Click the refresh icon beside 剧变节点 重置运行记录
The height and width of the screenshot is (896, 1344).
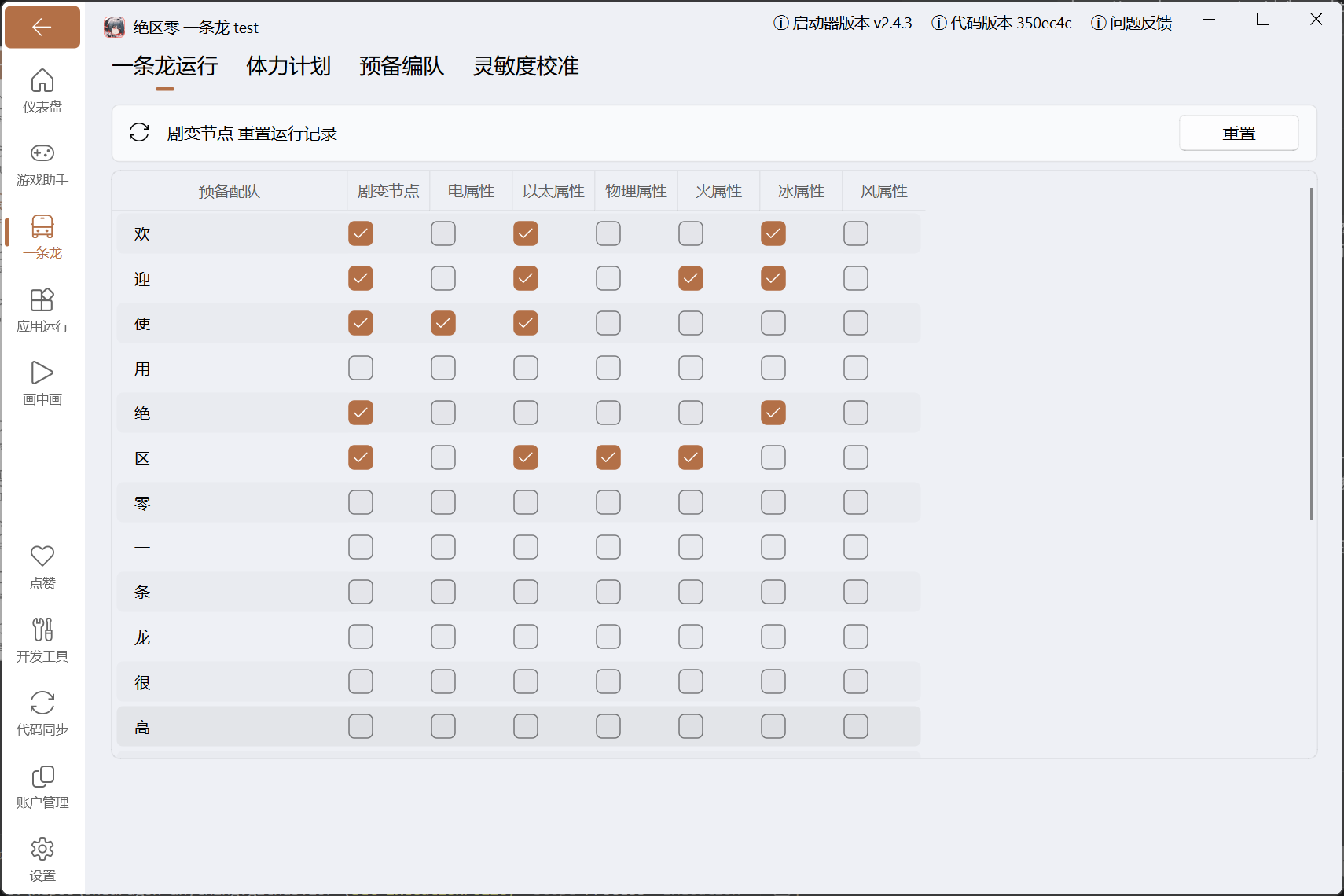pyautogui.click(x=139, y=133)
